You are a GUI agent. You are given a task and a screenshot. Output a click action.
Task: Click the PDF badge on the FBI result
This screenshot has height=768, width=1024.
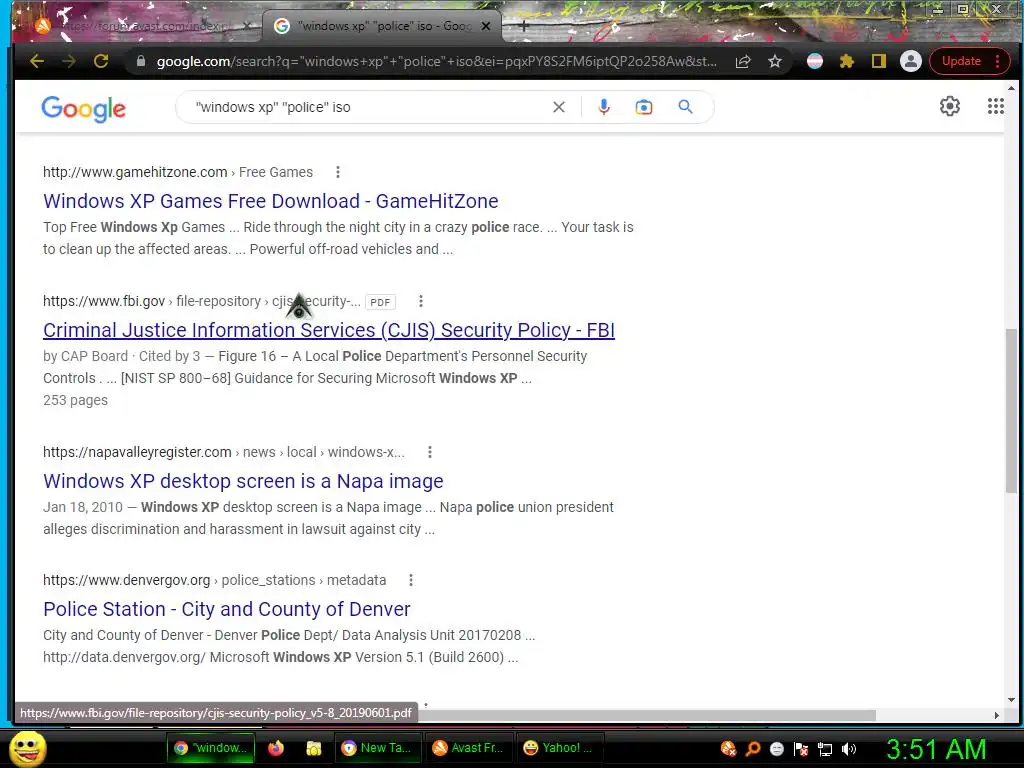point(380,302)
